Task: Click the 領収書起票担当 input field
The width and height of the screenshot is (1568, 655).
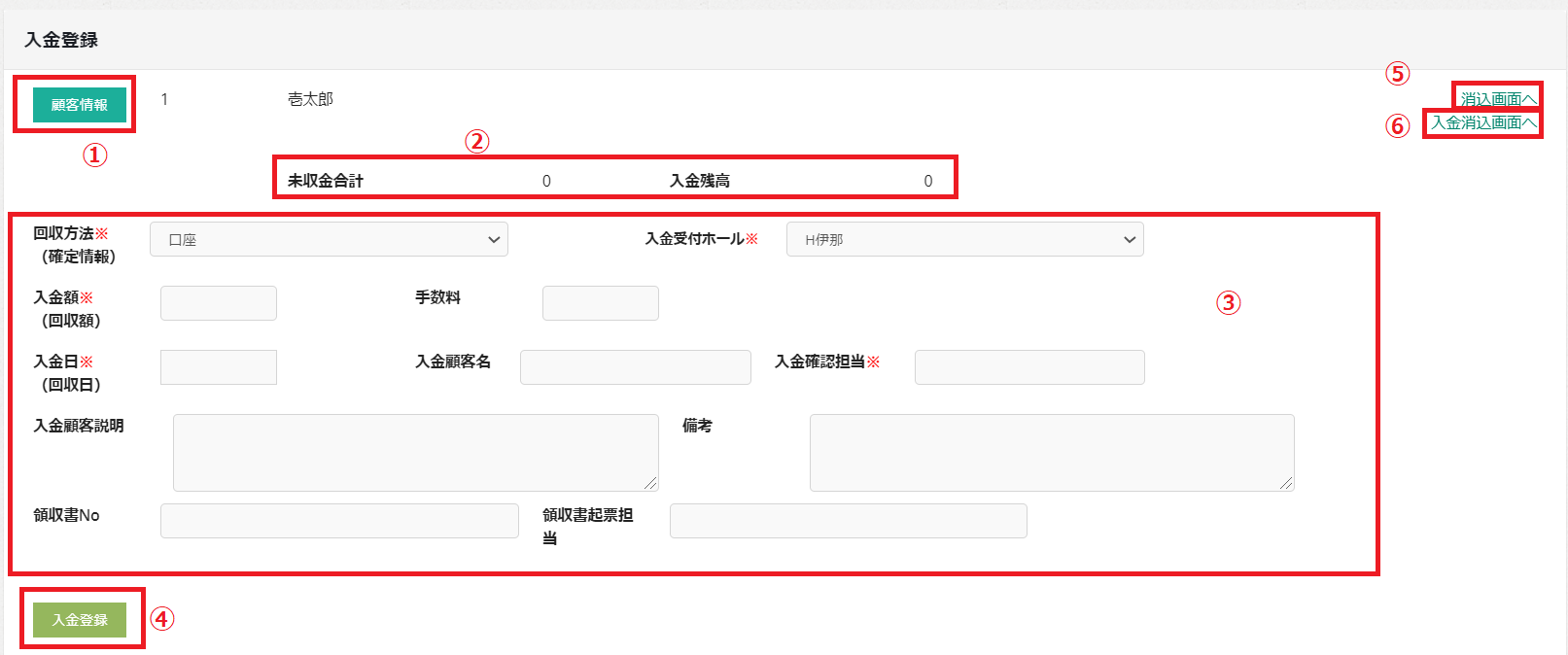Action: (x=848, y=521)
